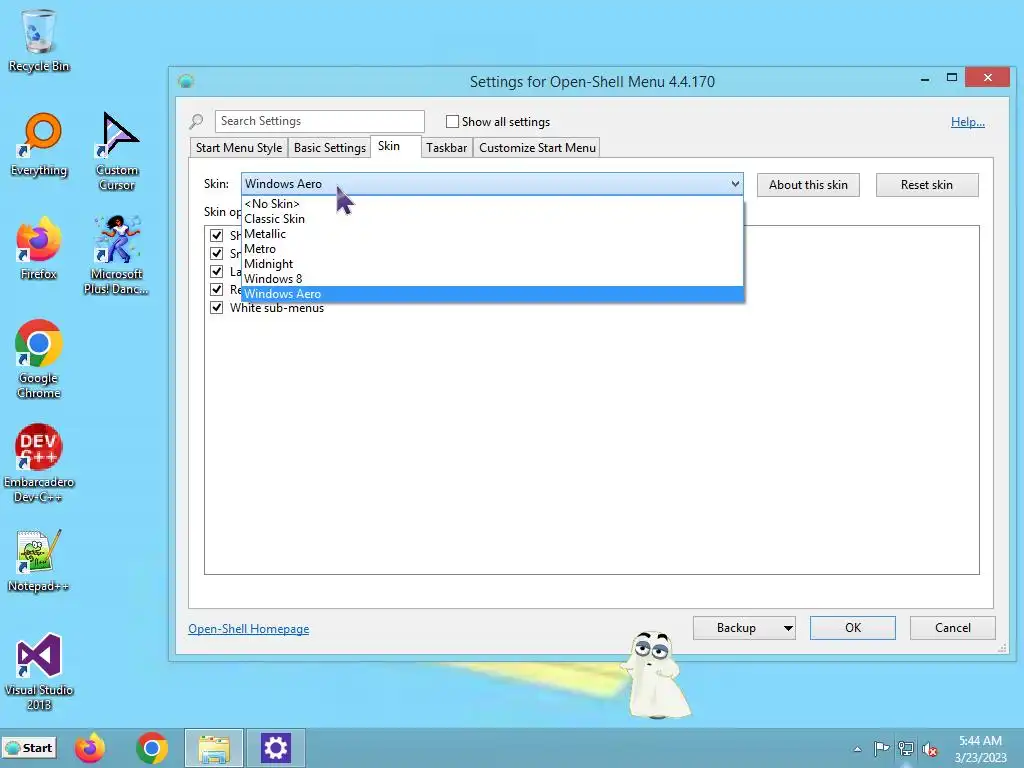This screenshot has height=768, width=1024.
Task: Confirm settings with OK
Action: pyautogui.click(x=853, y=628)
